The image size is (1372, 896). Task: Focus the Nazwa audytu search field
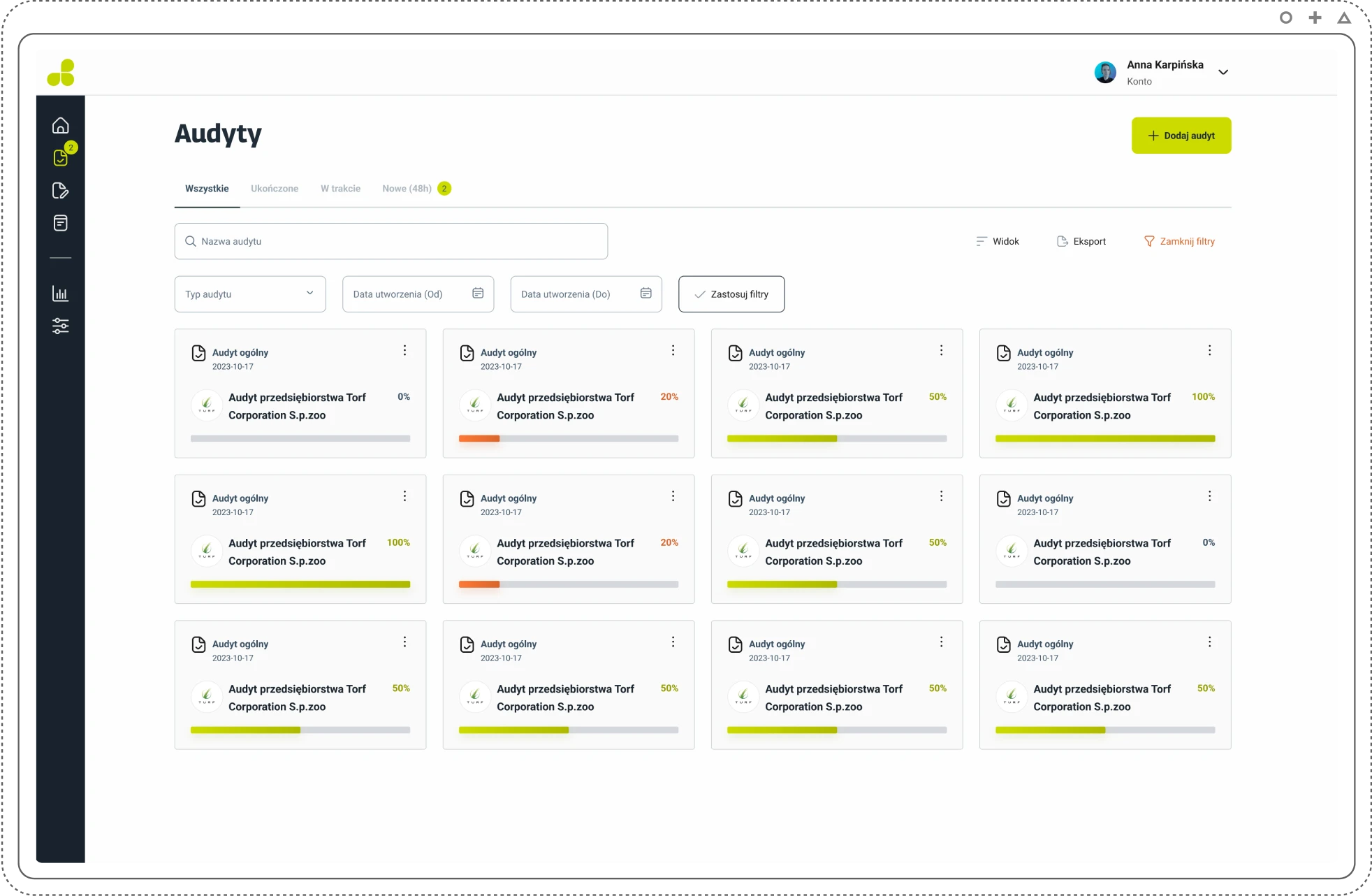[391, 241]
